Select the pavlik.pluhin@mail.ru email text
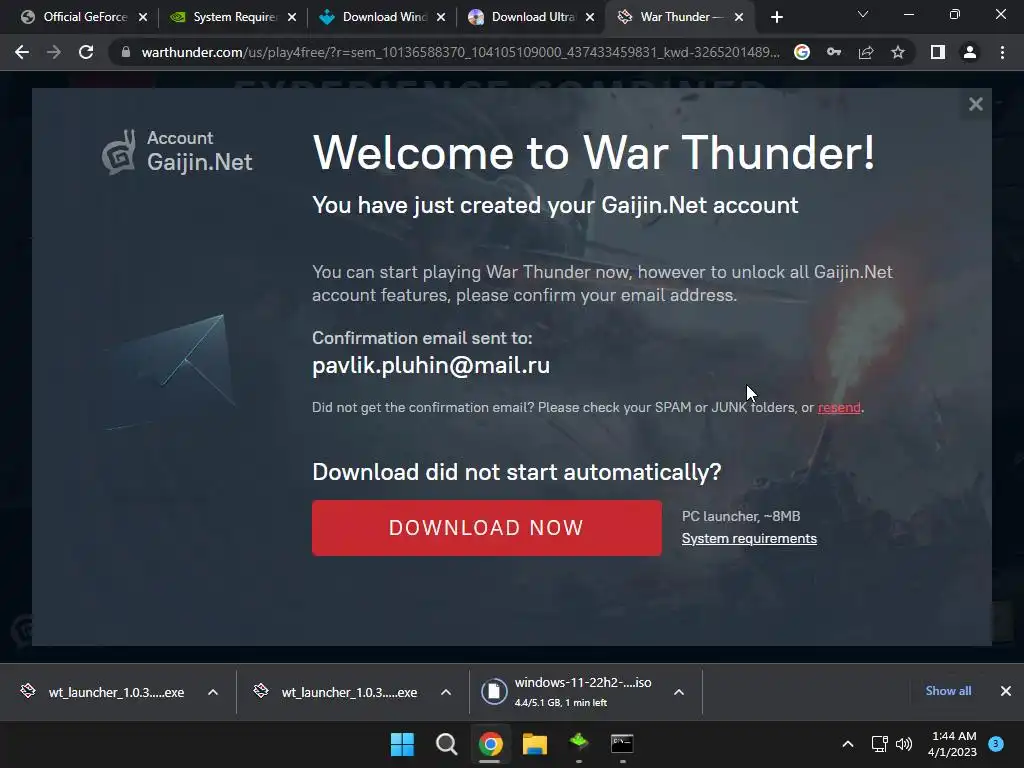Image resolution: width=1024 pixels, height=768 pixels. pos(431,365)
